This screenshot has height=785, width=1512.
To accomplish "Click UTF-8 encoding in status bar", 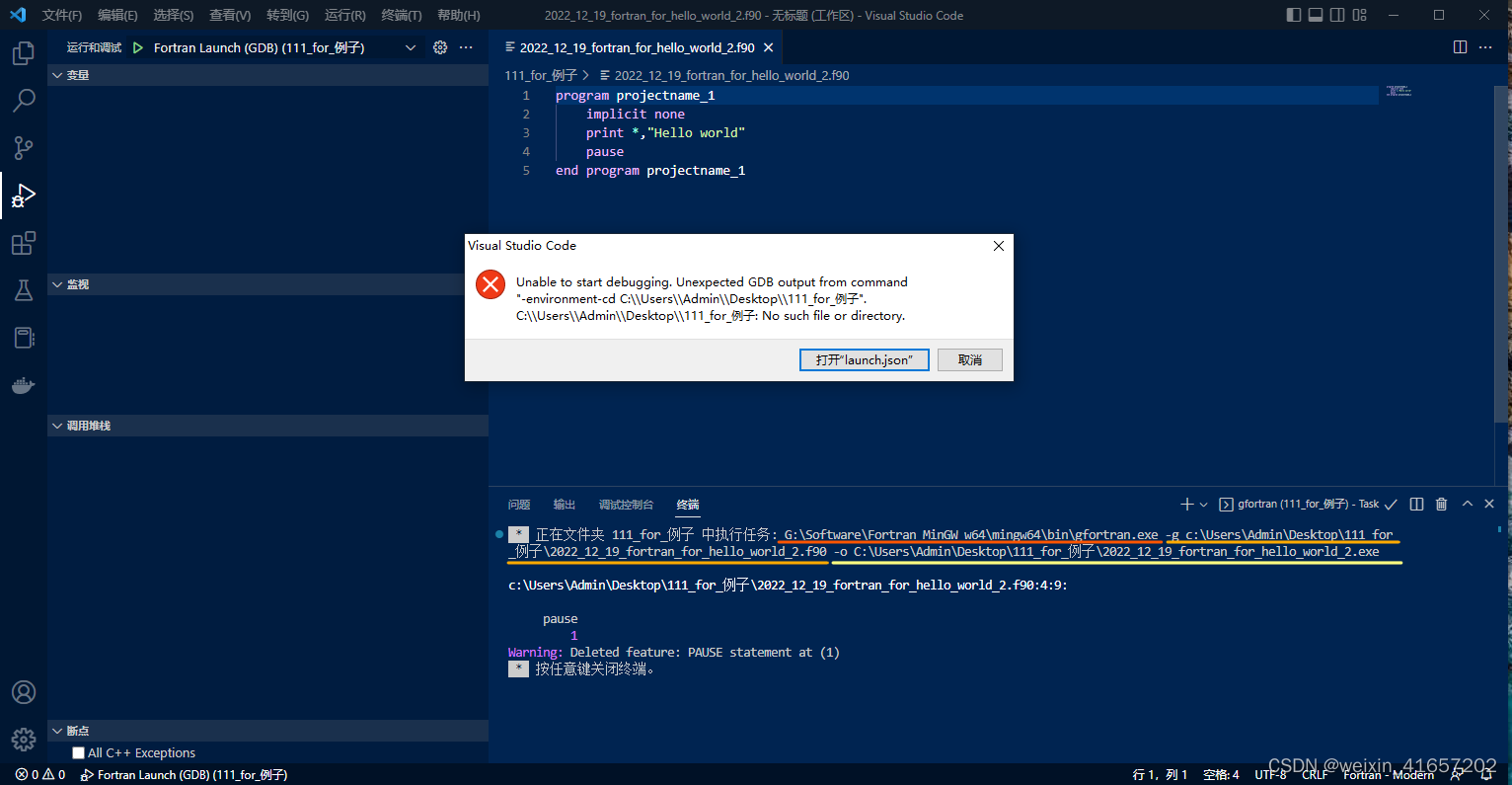I will 1270,774.
